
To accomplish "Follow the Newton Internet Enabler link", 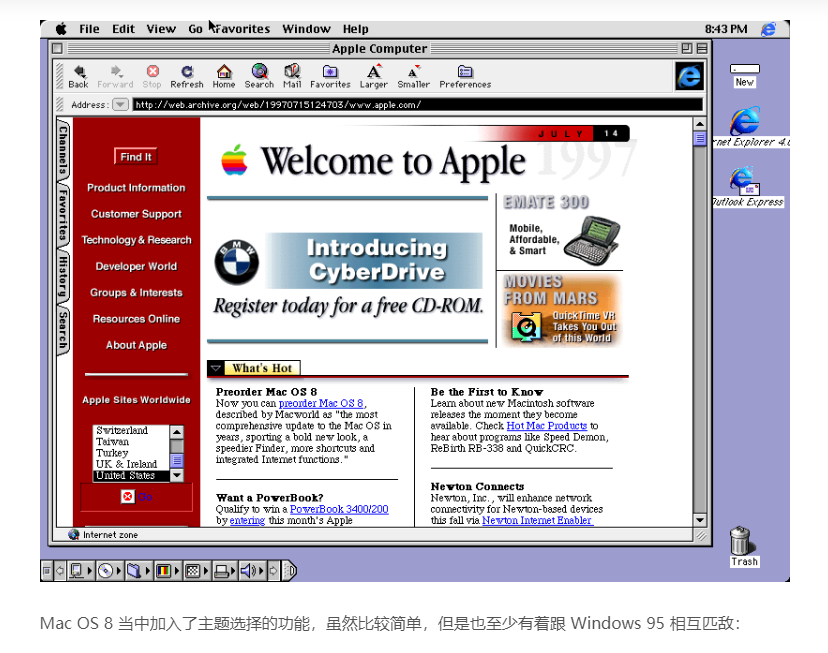I will (x=537, y=520).
